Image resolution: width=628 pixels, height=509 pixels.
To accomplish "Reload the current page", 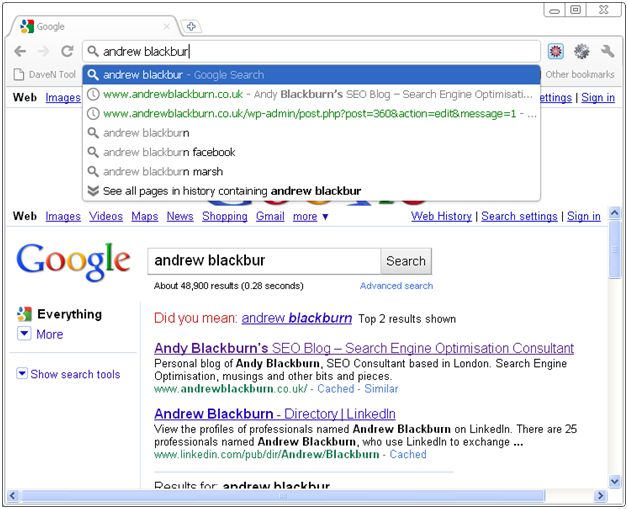I will pyautogui.click(x=67, y=51).
